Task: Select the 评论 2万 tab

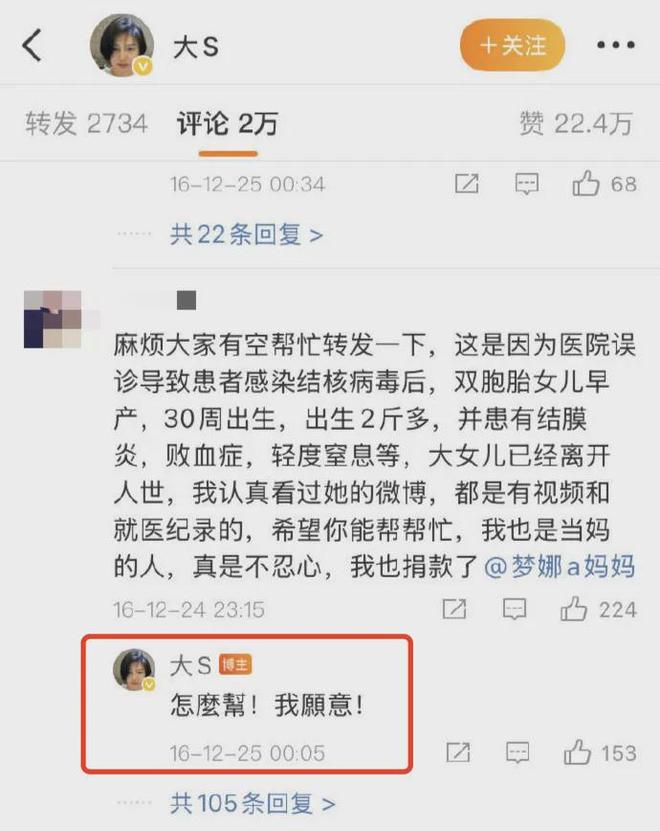Action: pos(227,123)
